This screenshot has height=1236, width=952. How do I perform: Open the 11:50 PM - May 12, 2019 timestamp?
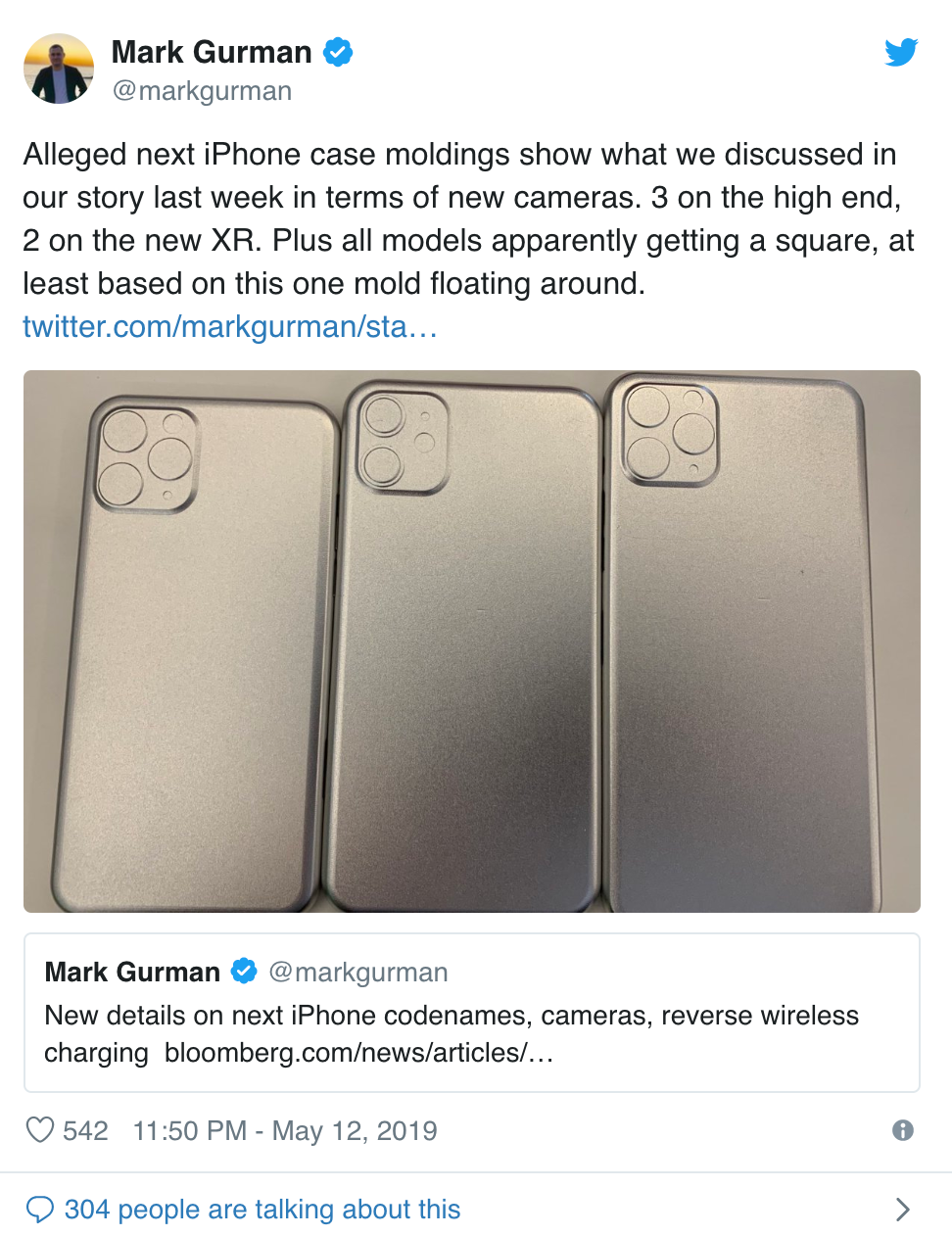(x=285, y=1131)
